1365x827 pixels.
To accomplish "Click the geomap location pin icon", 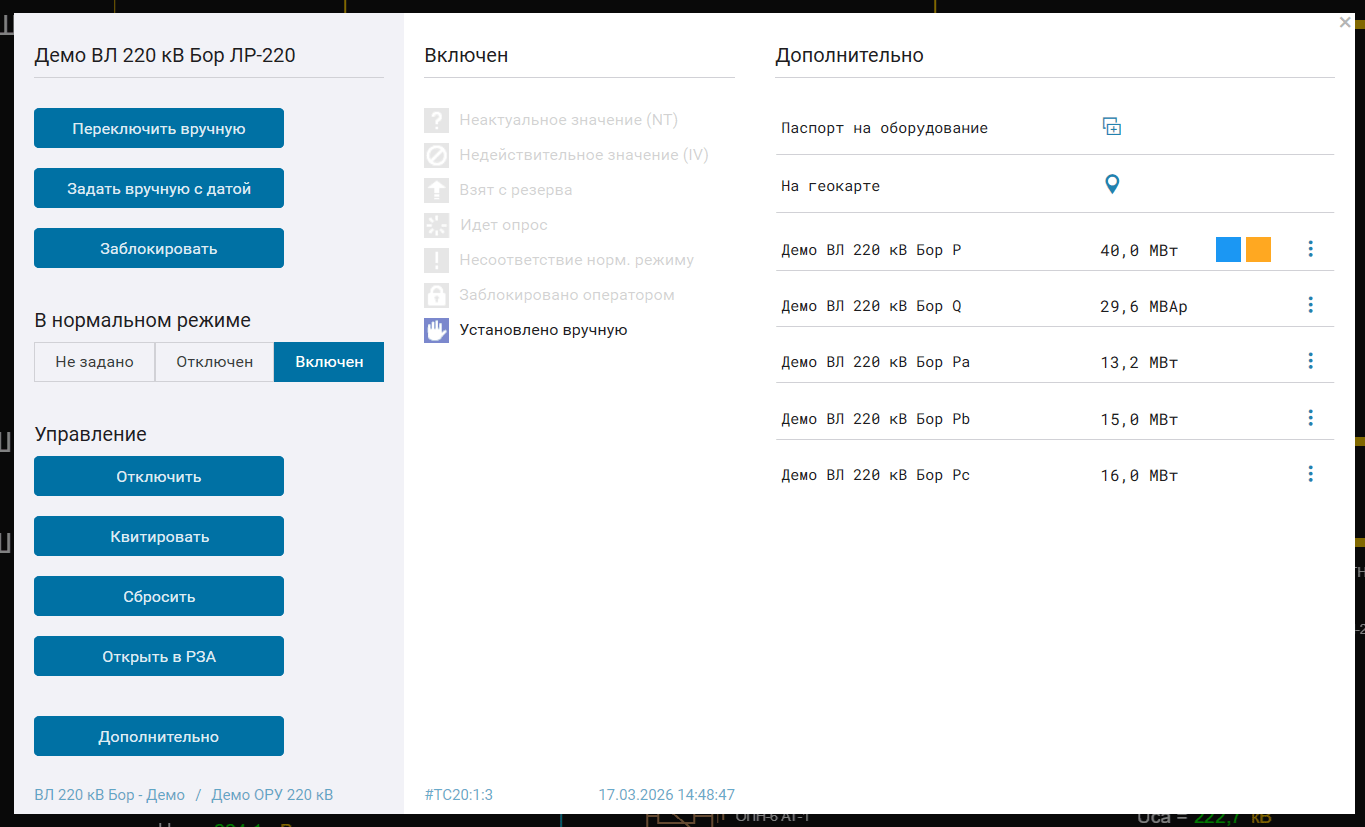I will [1111, 185].
